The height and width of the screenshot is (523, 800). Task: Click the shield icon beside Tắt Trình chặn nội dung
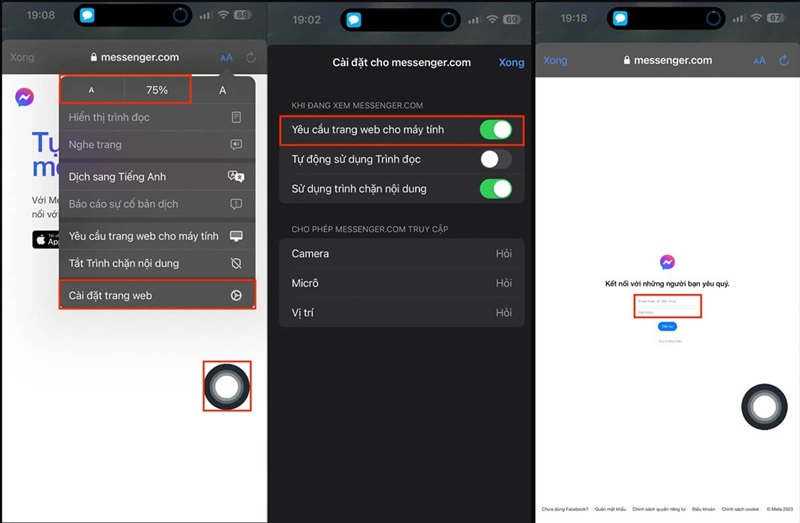tap(236, 263)
